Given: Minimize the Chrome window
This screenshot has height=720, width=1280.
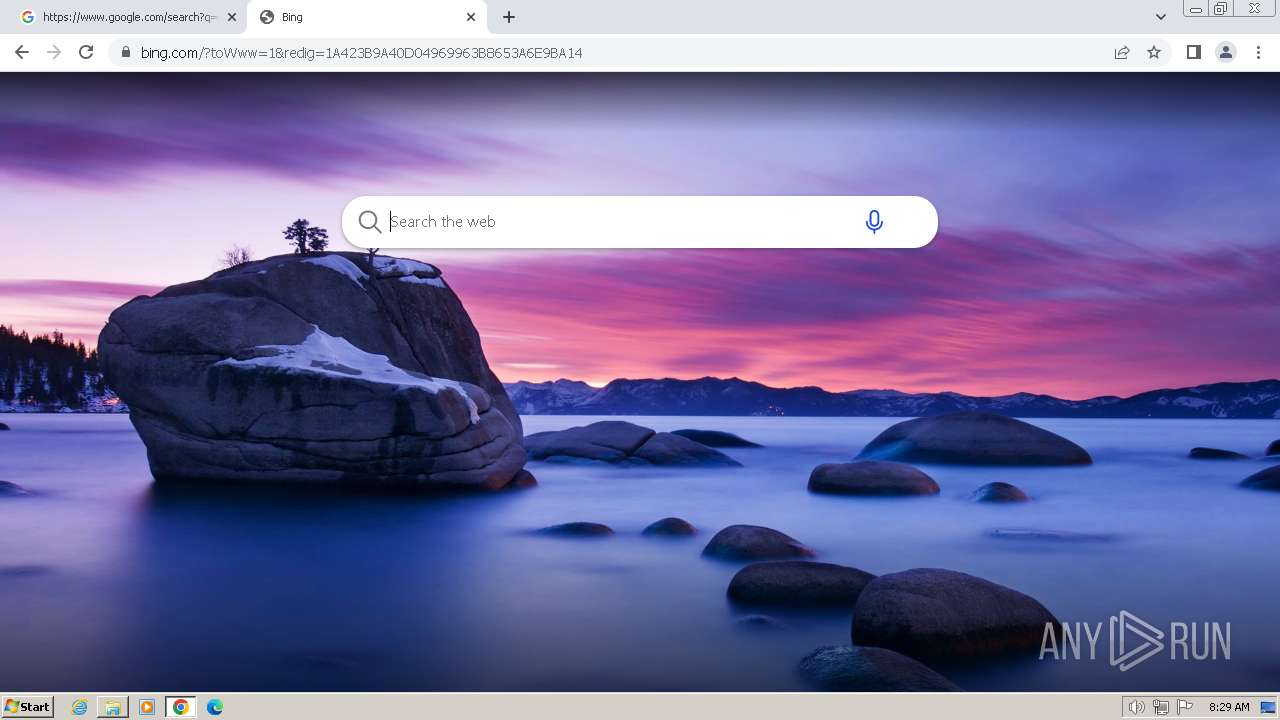Looking at the screenshot, I should tap(1195, 9).
